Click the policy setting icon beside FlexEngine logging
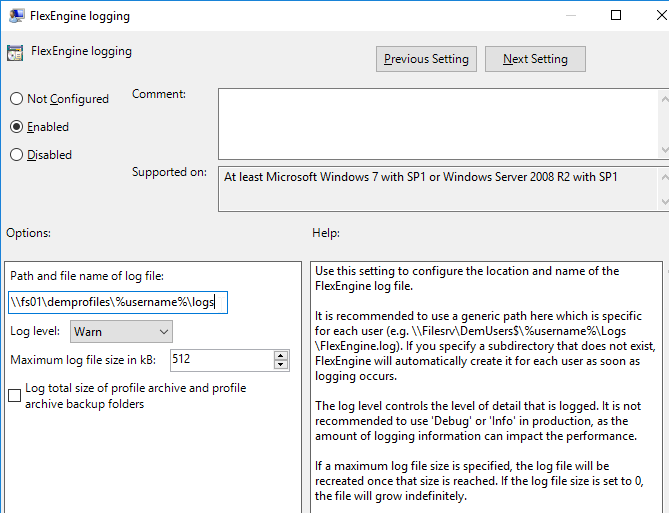 coord(15,52)
